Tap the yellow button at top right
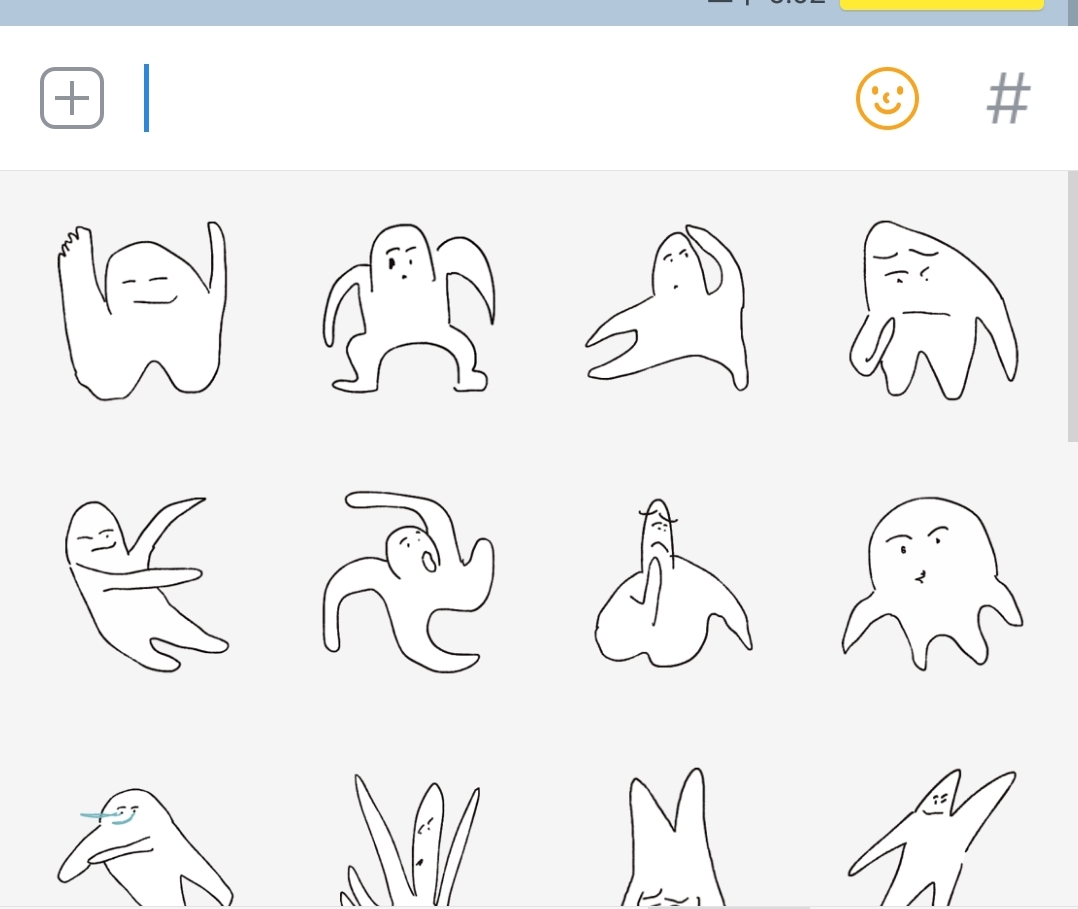The width and height of the screenshot is (1078, 909). 942,5
